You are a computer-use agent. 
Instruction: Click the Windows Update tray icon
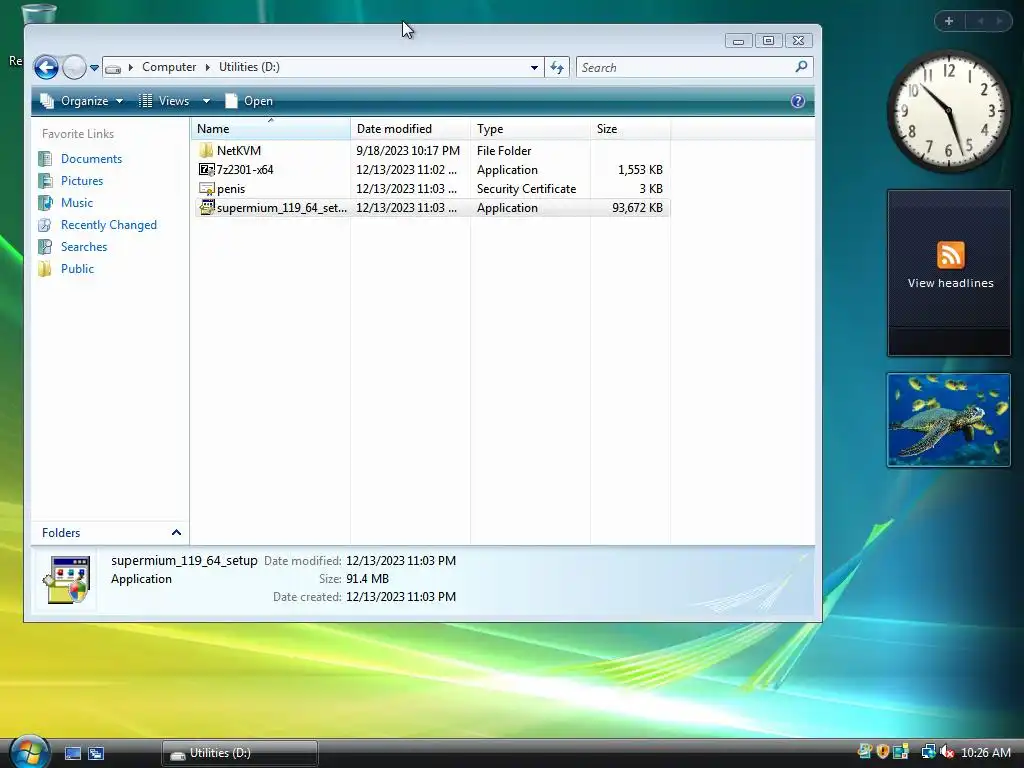click(x=865, y=752)
